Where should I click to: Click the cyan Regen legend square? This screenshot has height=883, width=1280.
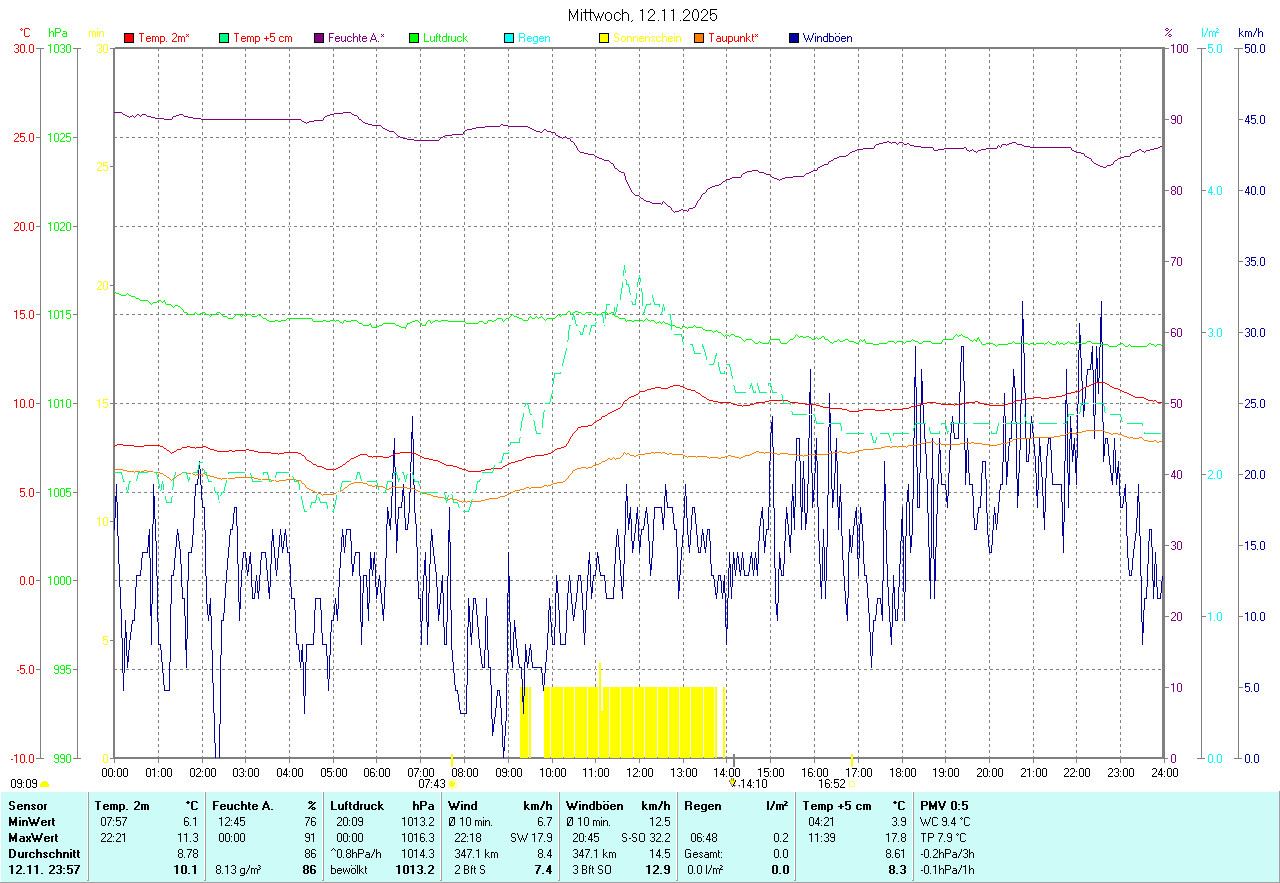(x=509, y=38)
